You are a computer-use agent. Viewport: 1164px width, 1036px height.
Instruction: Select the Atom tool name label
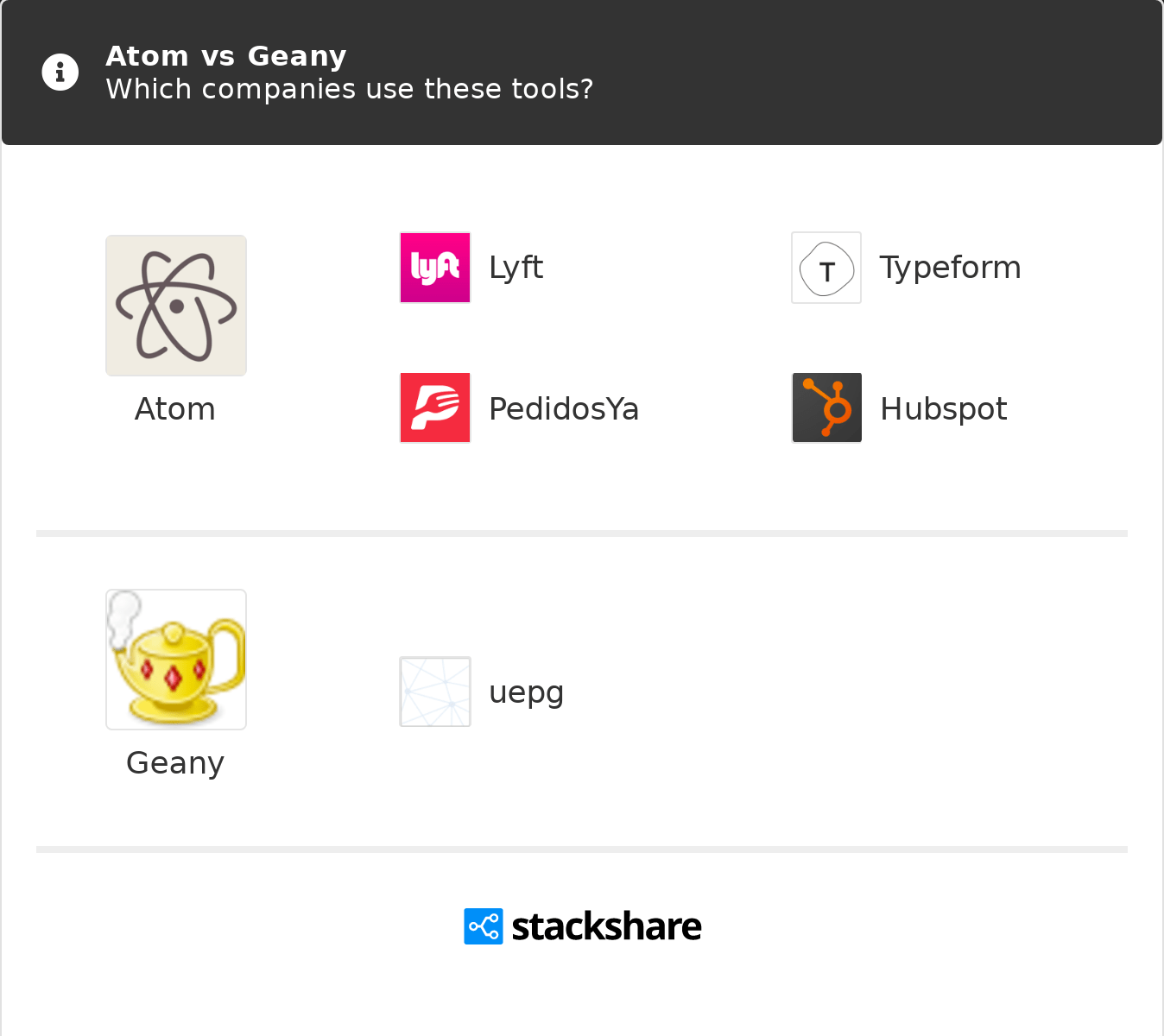point(175,409)
